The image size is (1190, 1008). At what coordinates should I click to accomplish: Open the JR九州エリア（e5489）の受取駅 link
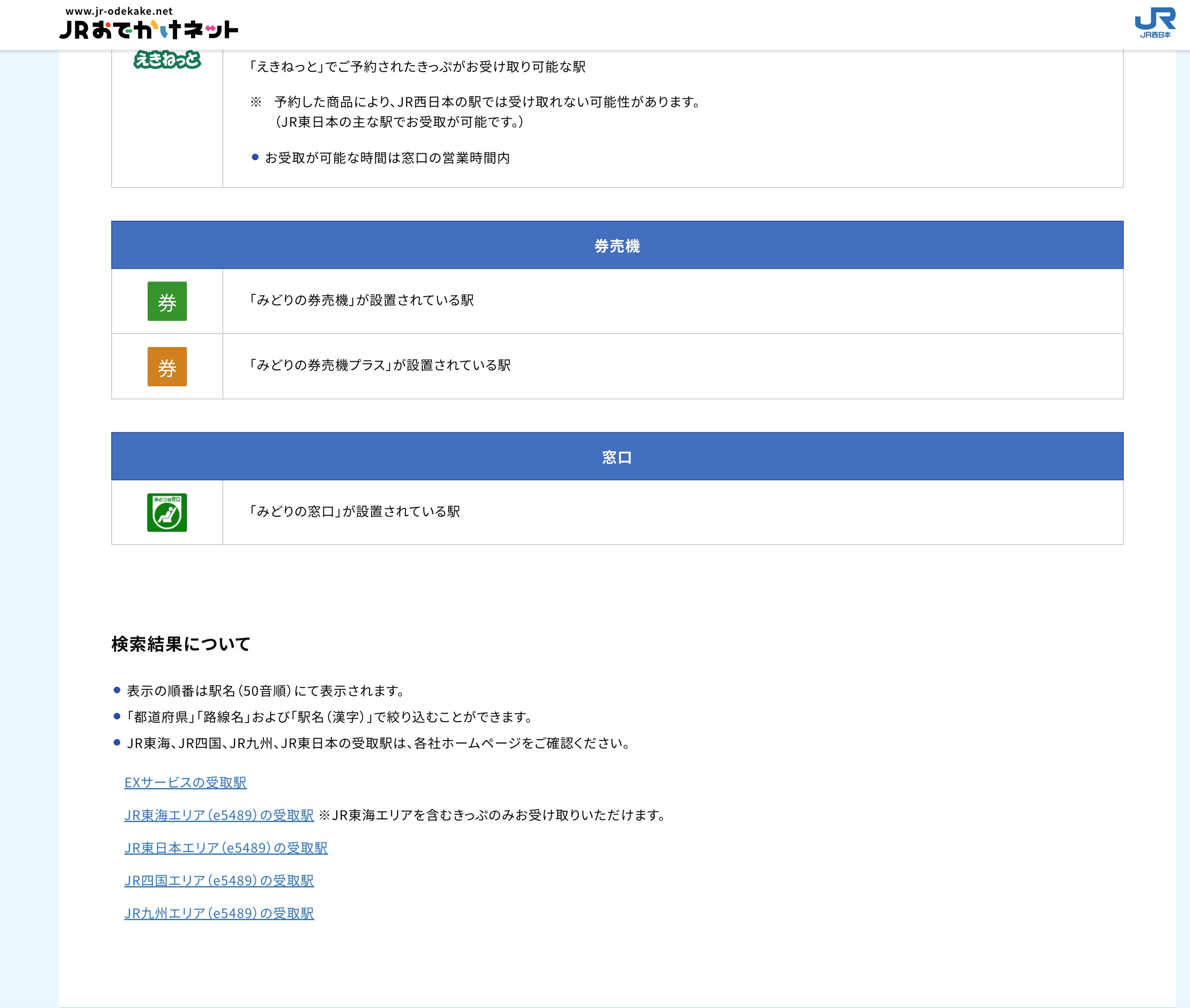tap(219, 913)
